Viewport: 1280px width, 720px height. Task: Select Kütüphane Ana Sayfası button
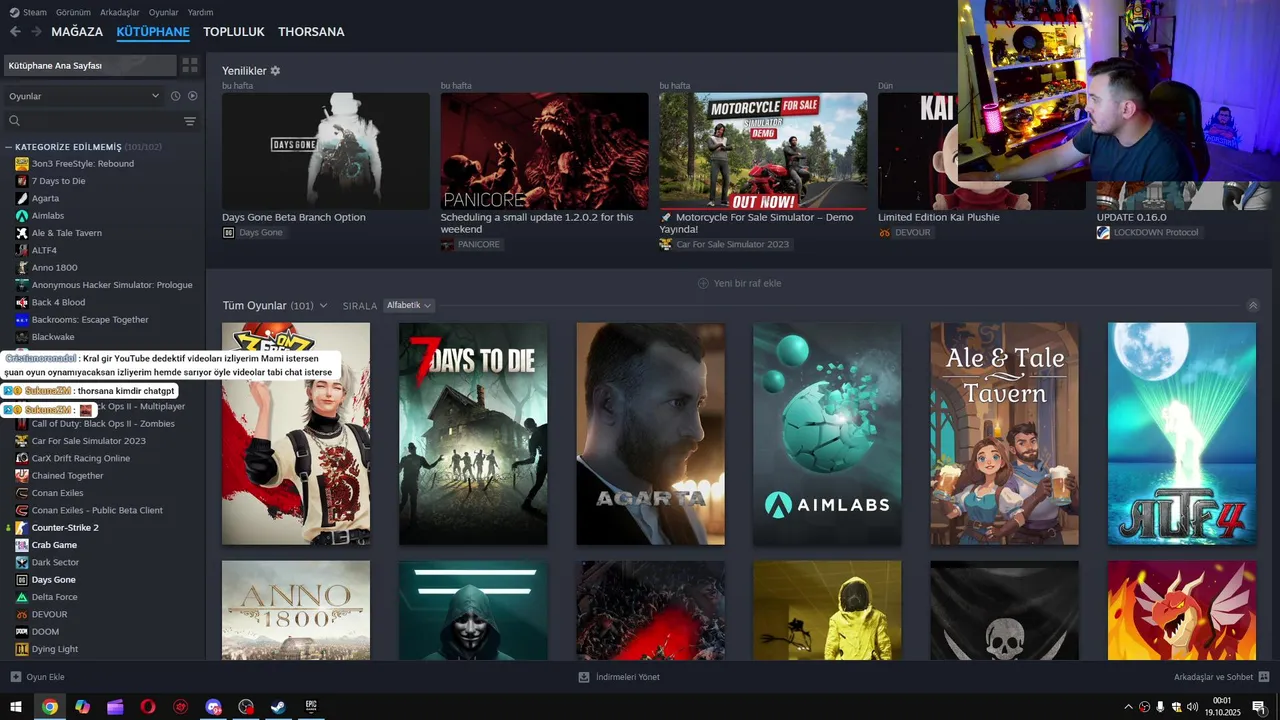[x=90, y=65]
